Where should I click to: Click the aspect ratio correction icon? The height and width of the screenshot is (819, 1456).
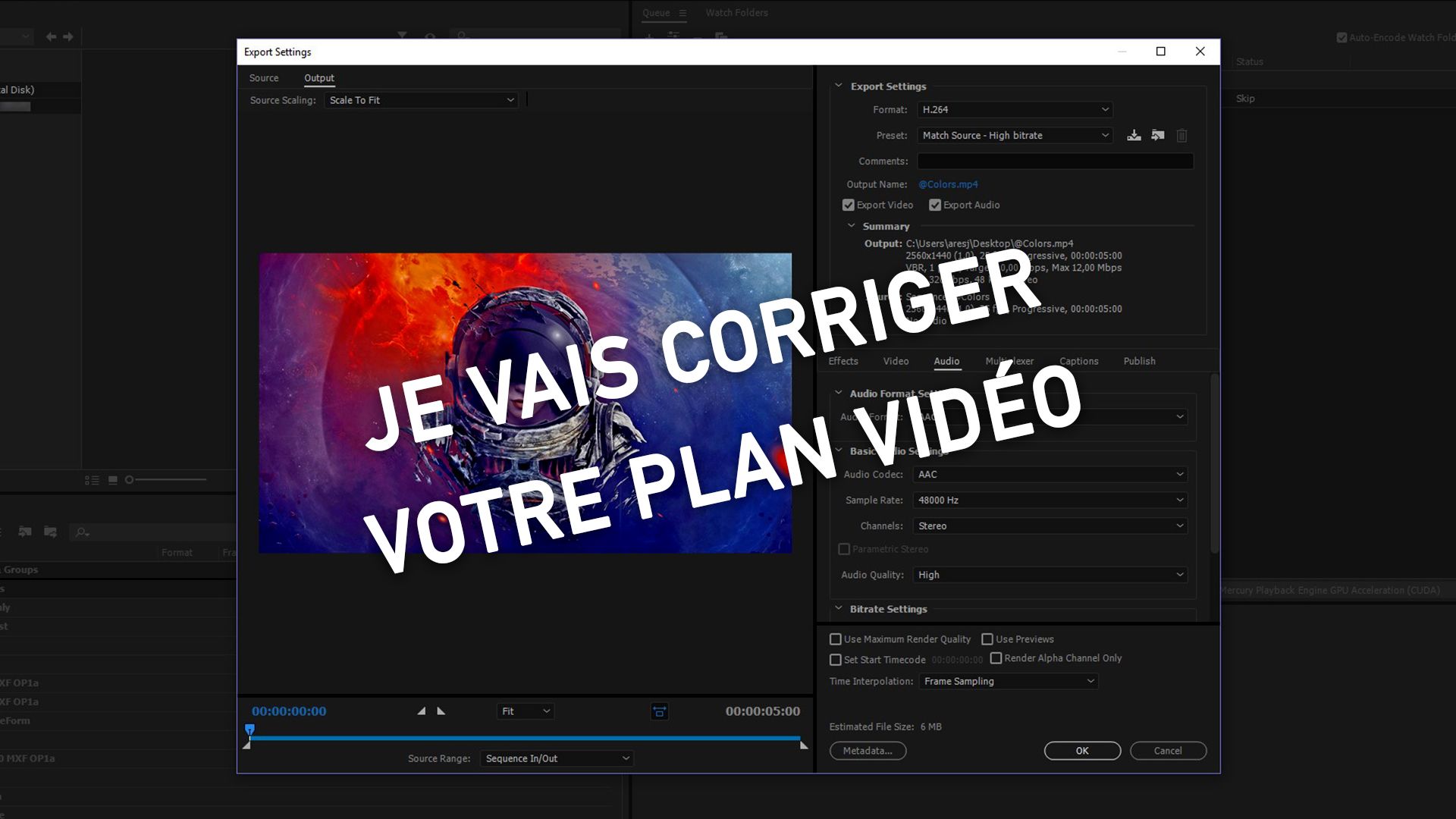(659, 711)
